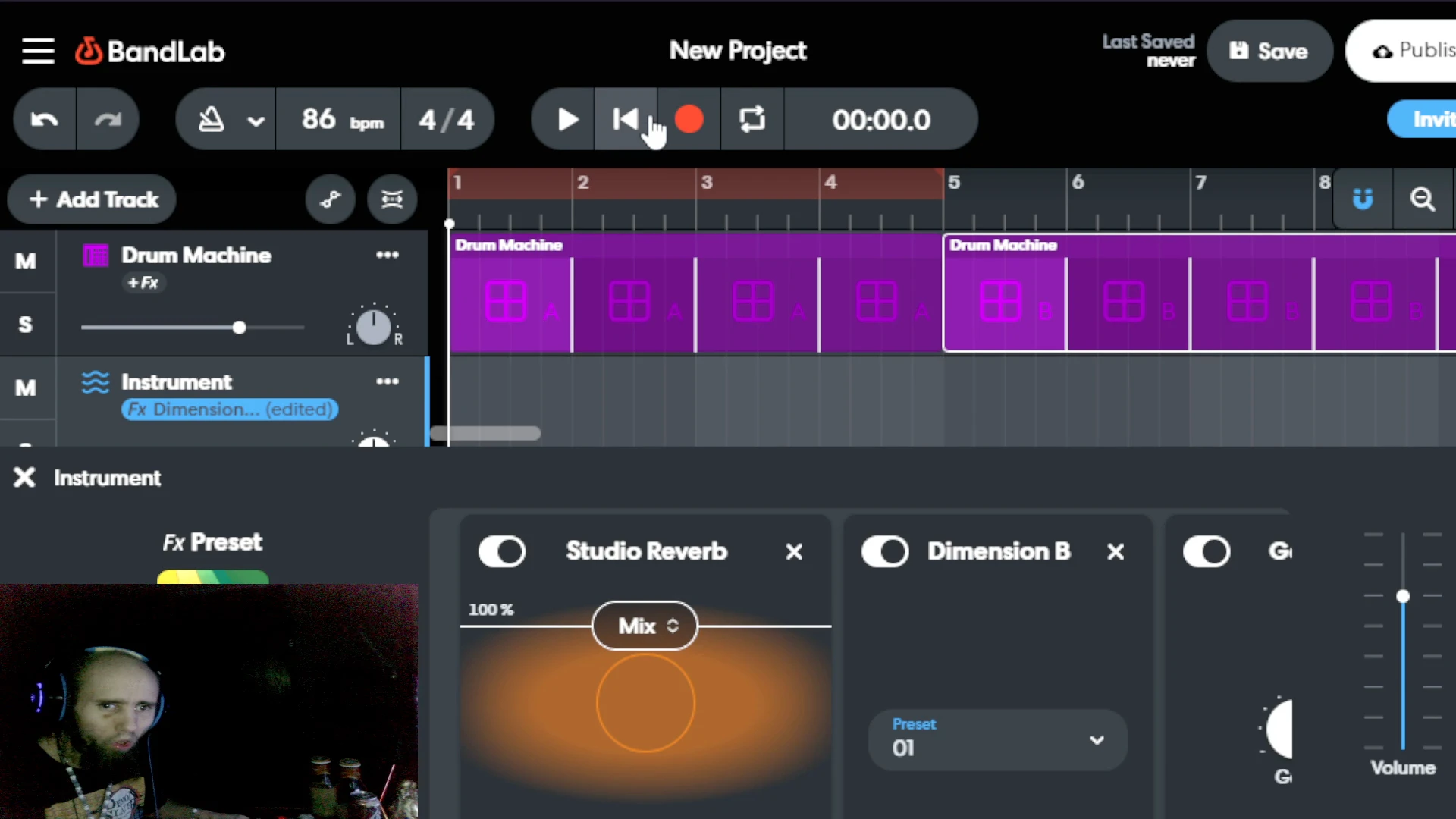Expand the Dimension B Preset 01 dropdown
The image size is (1456, 819).
1097,738
